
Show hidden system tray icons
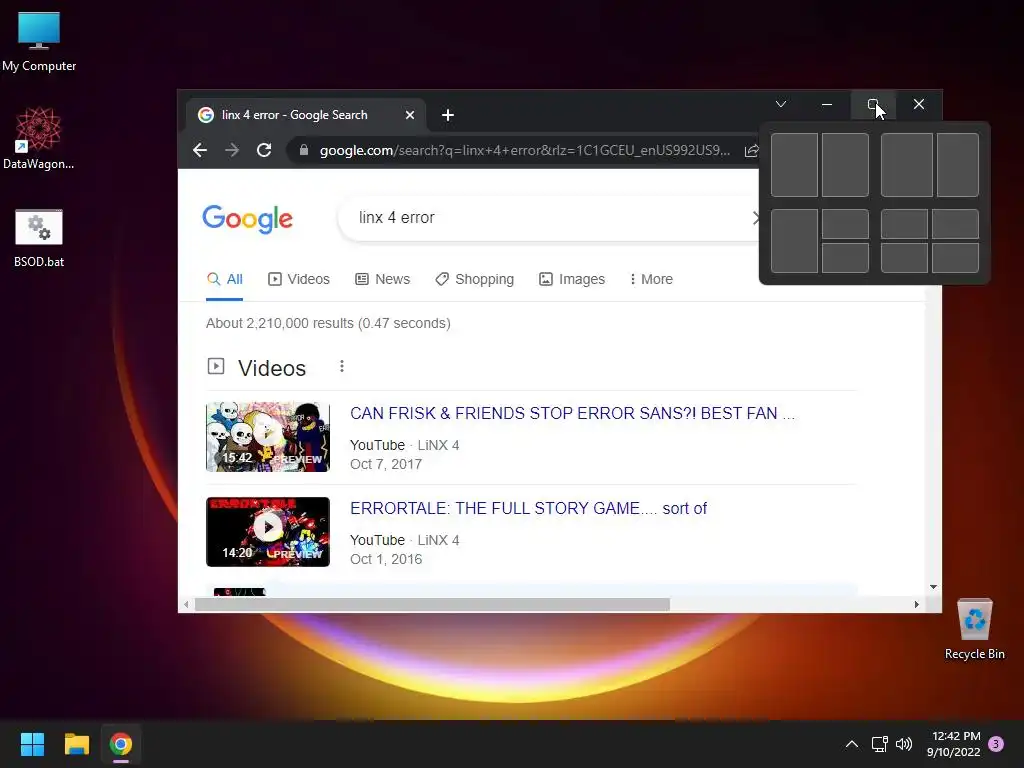(852, 744)
